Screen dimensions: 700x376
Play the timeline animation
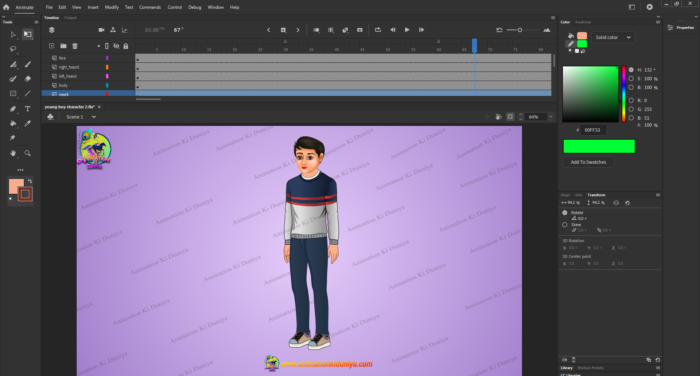407,30
